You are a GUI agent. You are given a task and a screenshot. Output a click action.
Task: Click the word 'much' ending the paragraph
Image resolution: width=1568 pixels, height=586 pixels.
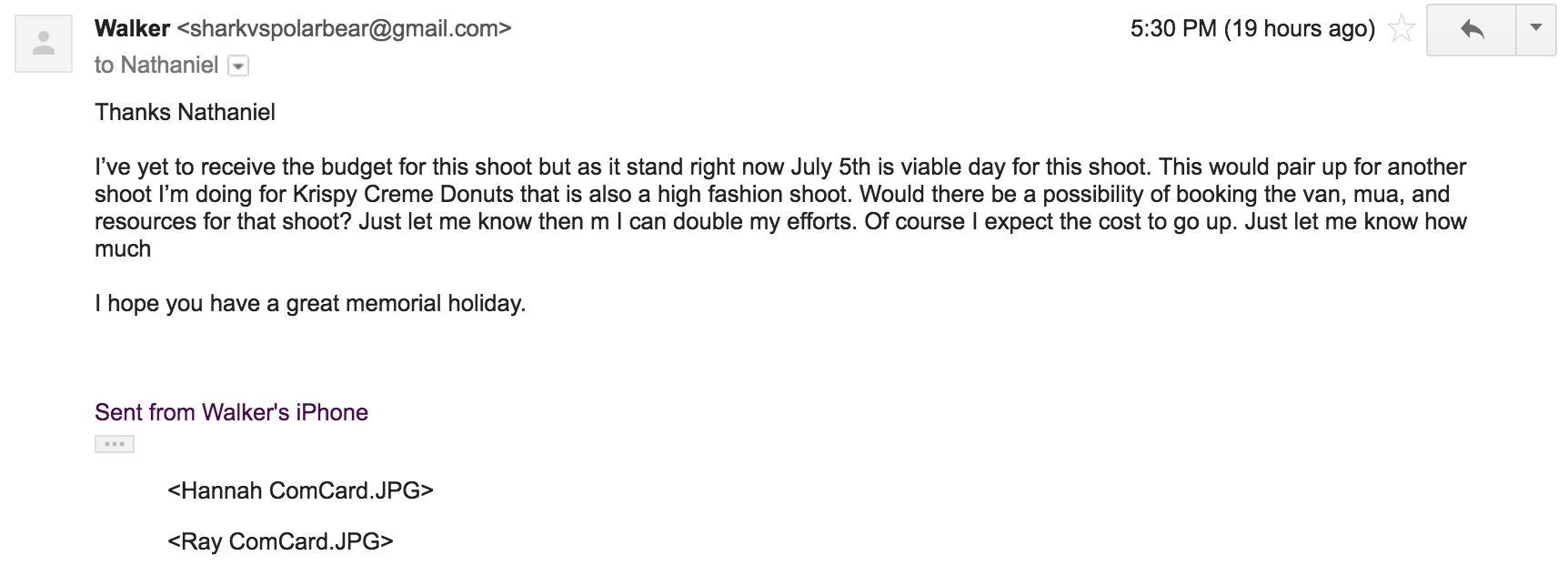123,248
